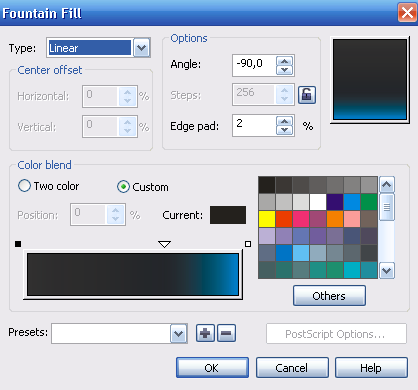Add a preset with the plus icon
The height and width of the screenshot is (390, 418).
click(205, 333)
